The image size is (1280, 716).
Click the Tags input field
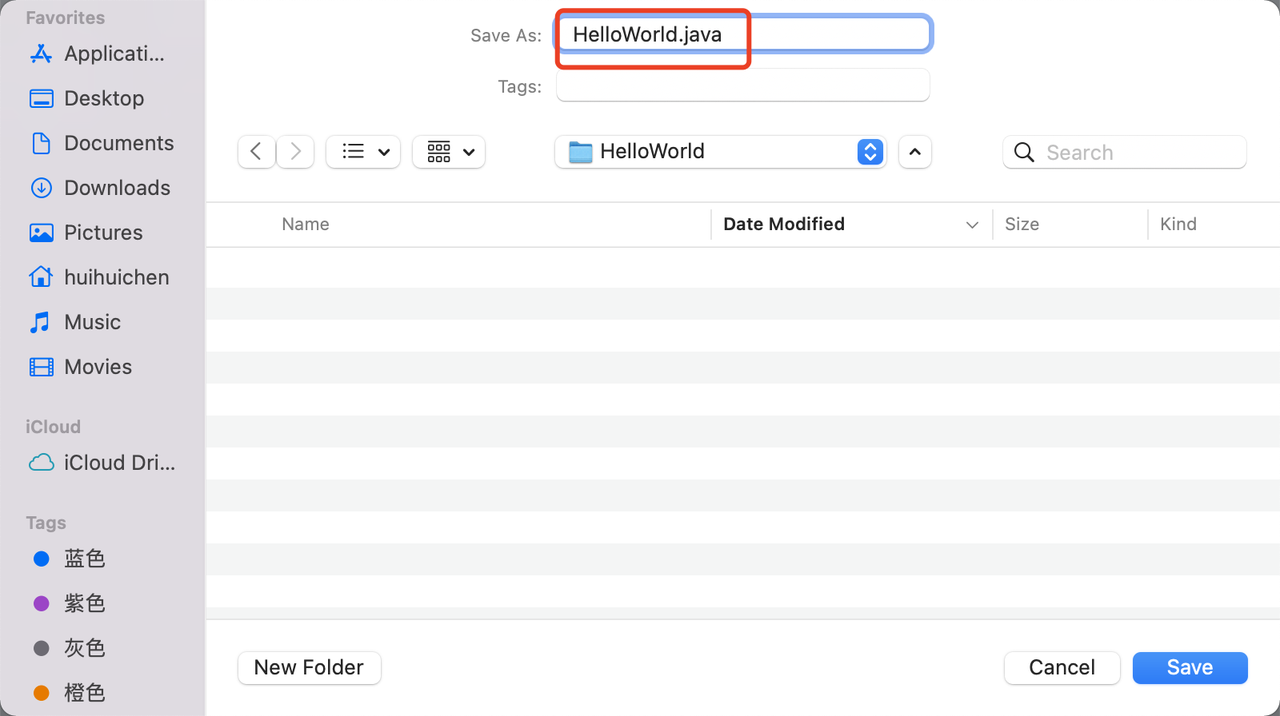(x=743, y=86)
